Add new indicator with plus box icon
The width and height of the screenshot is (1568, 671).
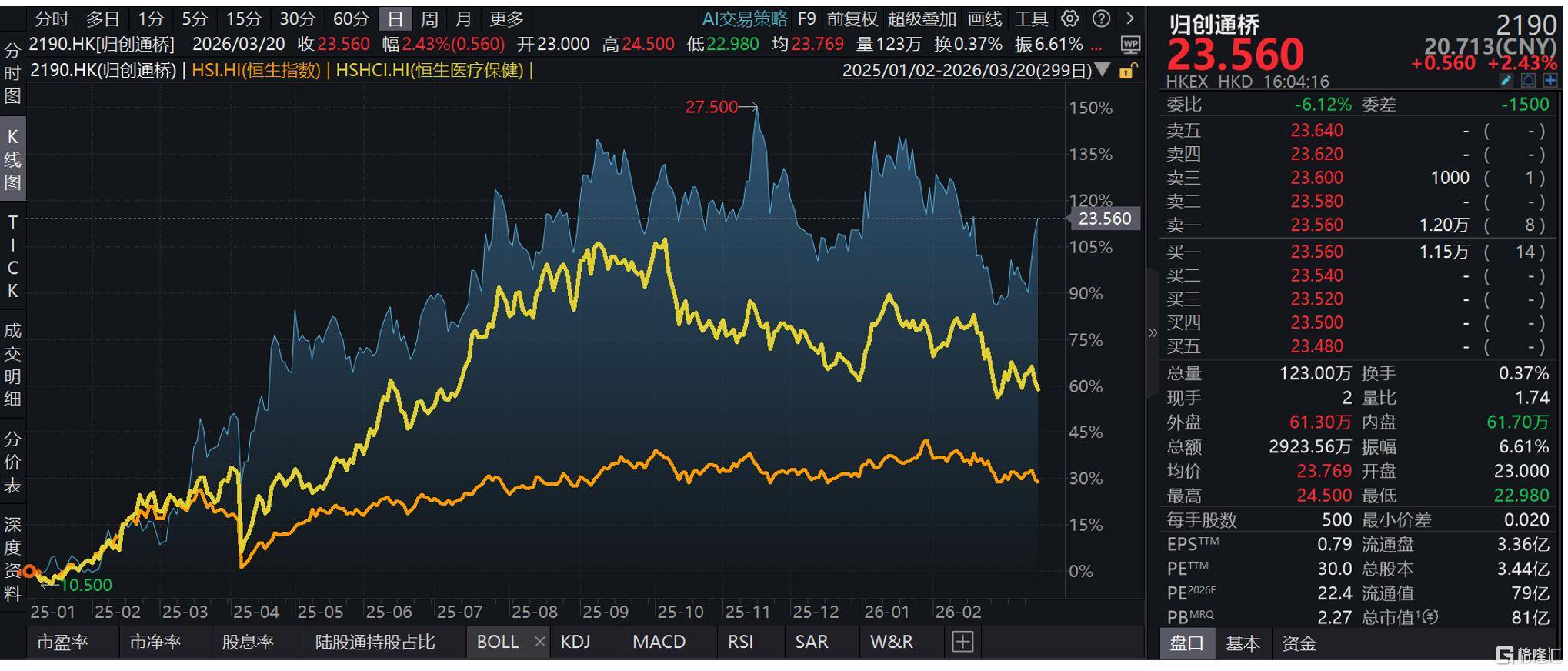tap(962, 642)
